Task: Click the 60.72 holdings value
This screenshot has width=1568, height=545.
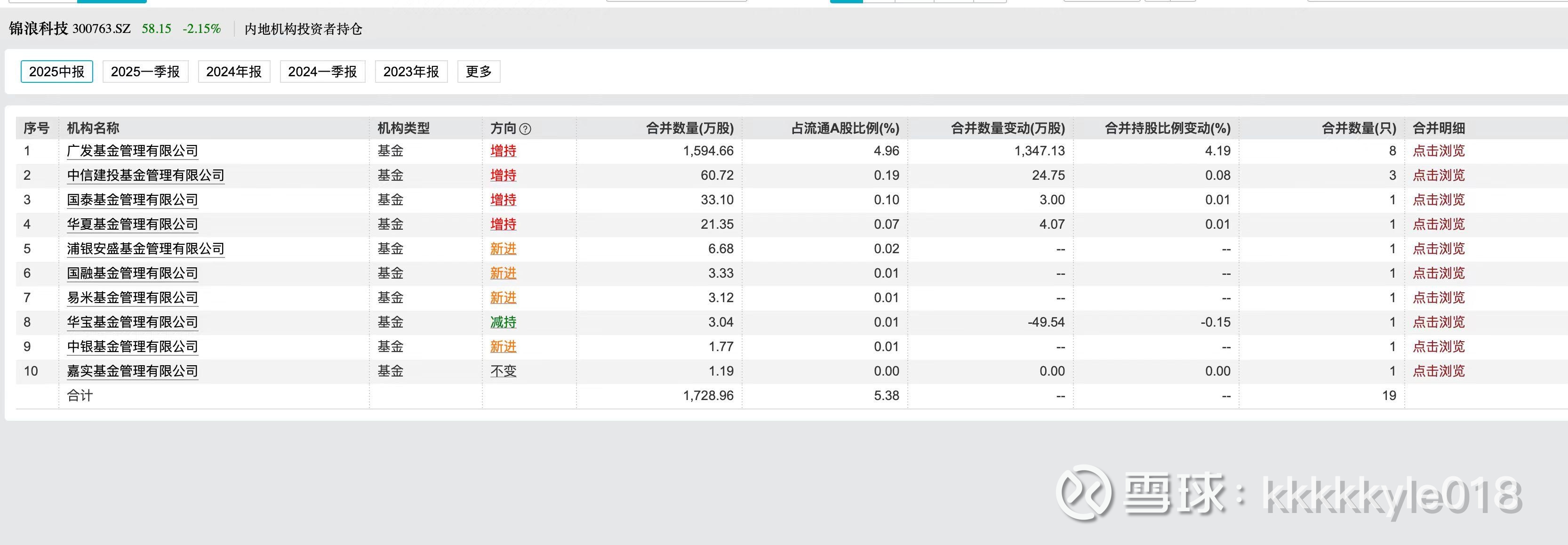Action: (x=717, y=176)
